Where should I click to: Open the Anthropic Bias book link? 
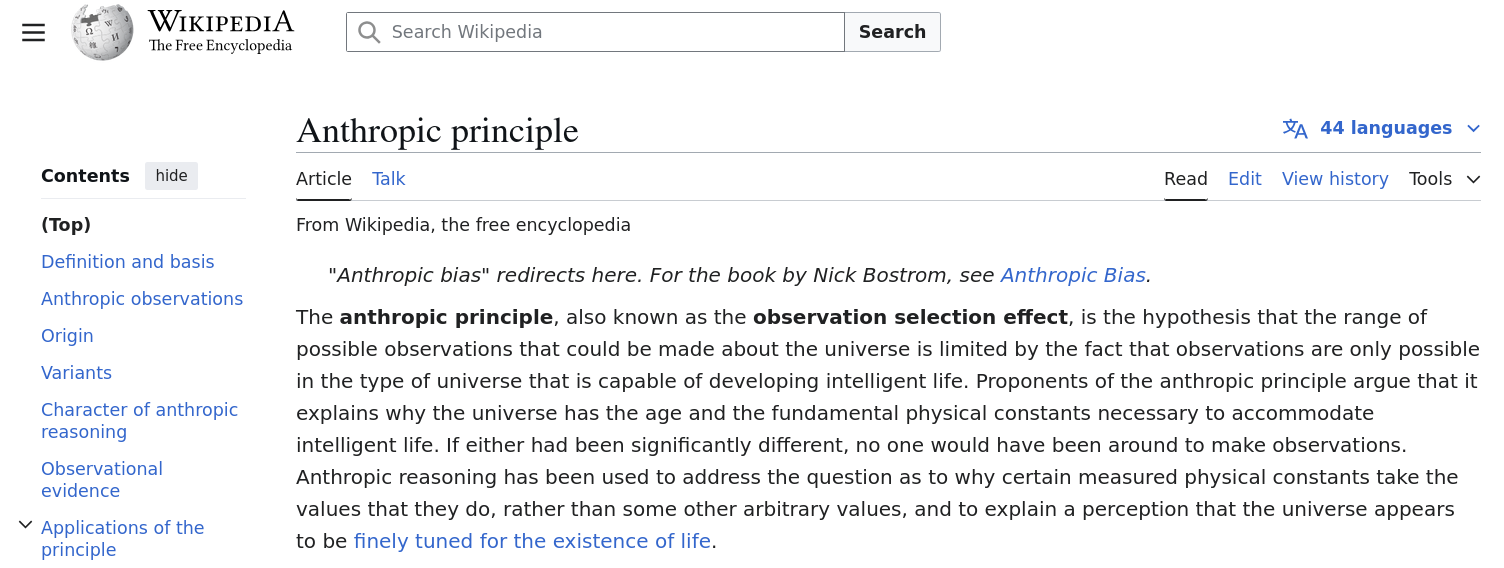point(1073,275)
